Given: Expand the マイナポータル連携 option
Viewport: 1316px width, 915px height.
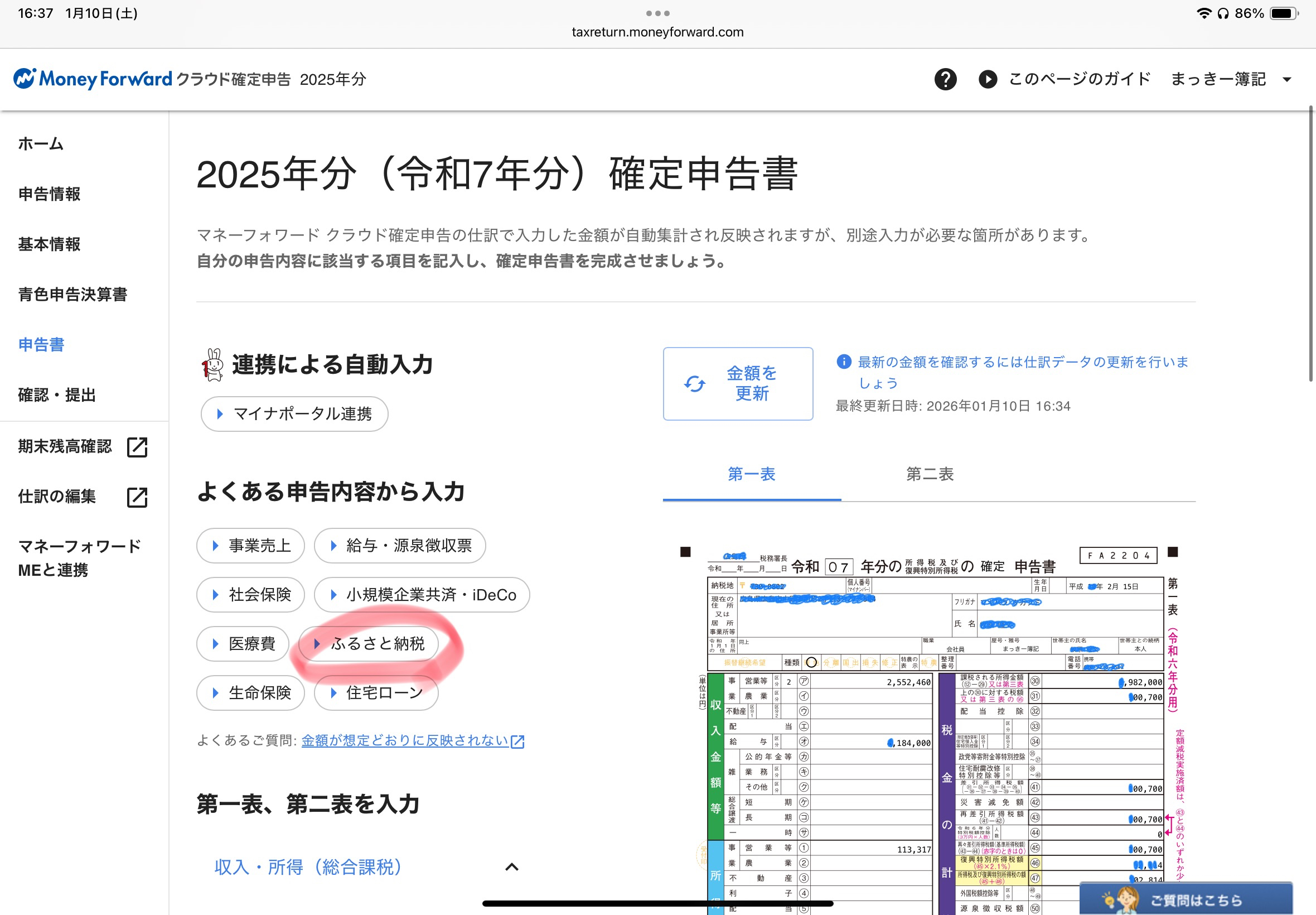Looking at the screenshot, I should (294, 414).
